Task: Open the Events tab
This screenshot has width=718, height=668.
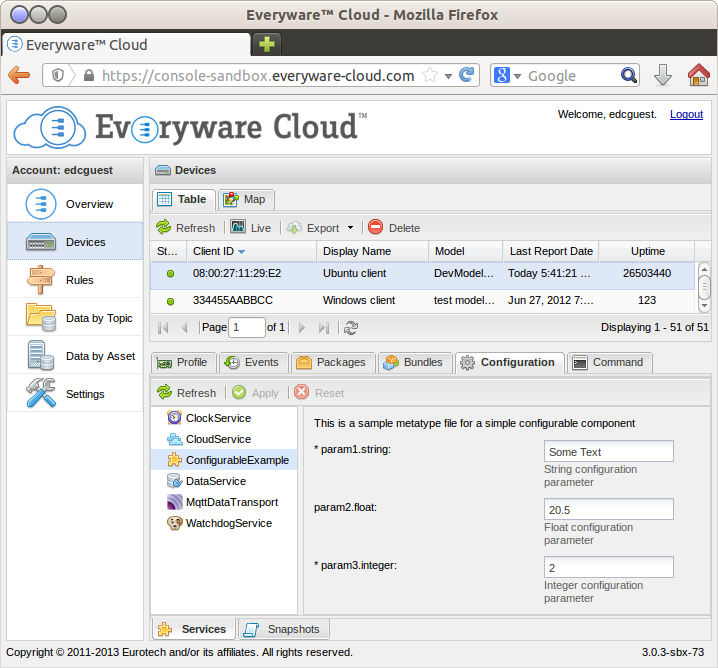Action: point(253,363)
